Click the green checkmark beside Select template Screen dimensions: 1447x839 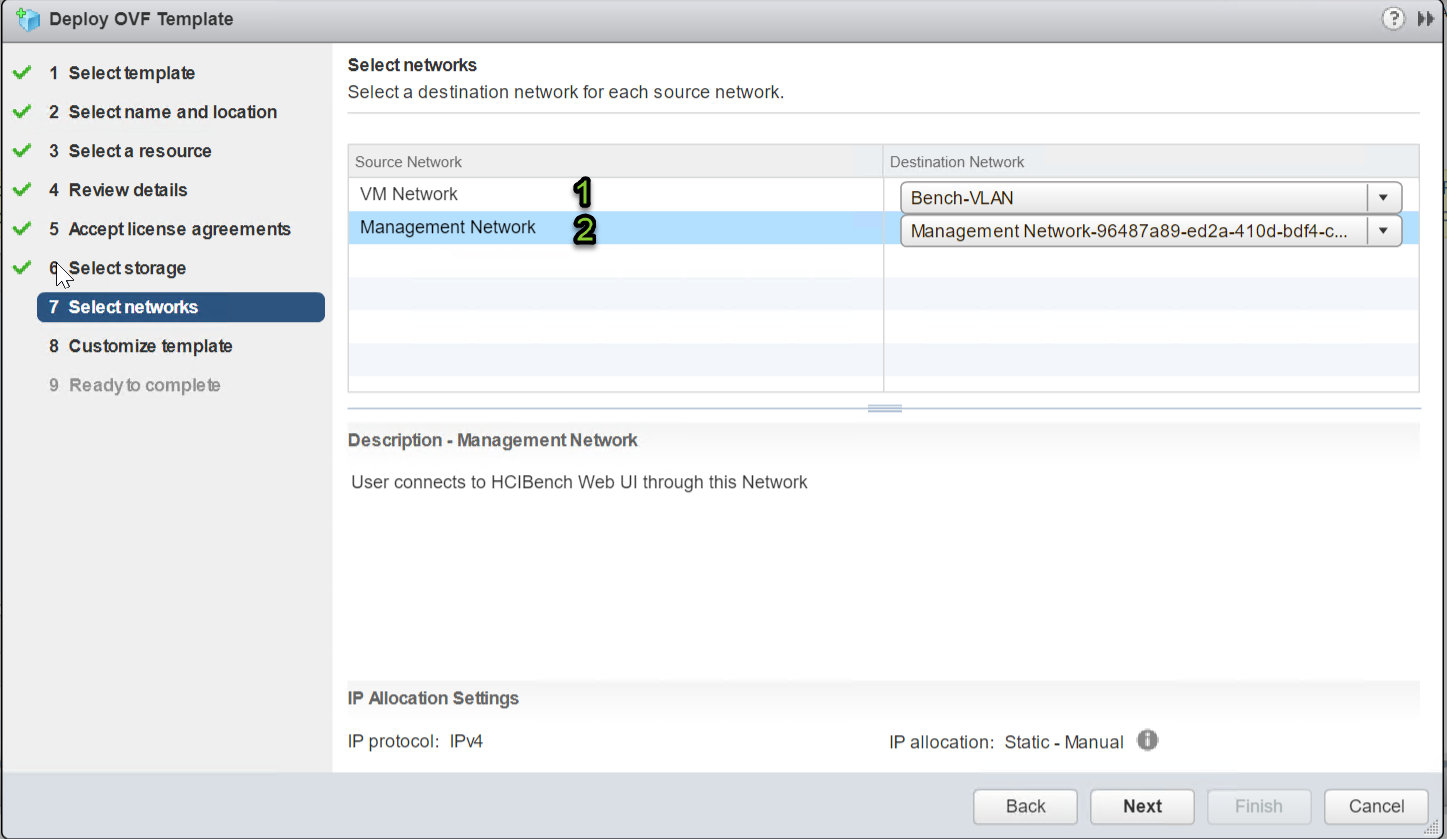pyautogui.click(x=21, y=72)
